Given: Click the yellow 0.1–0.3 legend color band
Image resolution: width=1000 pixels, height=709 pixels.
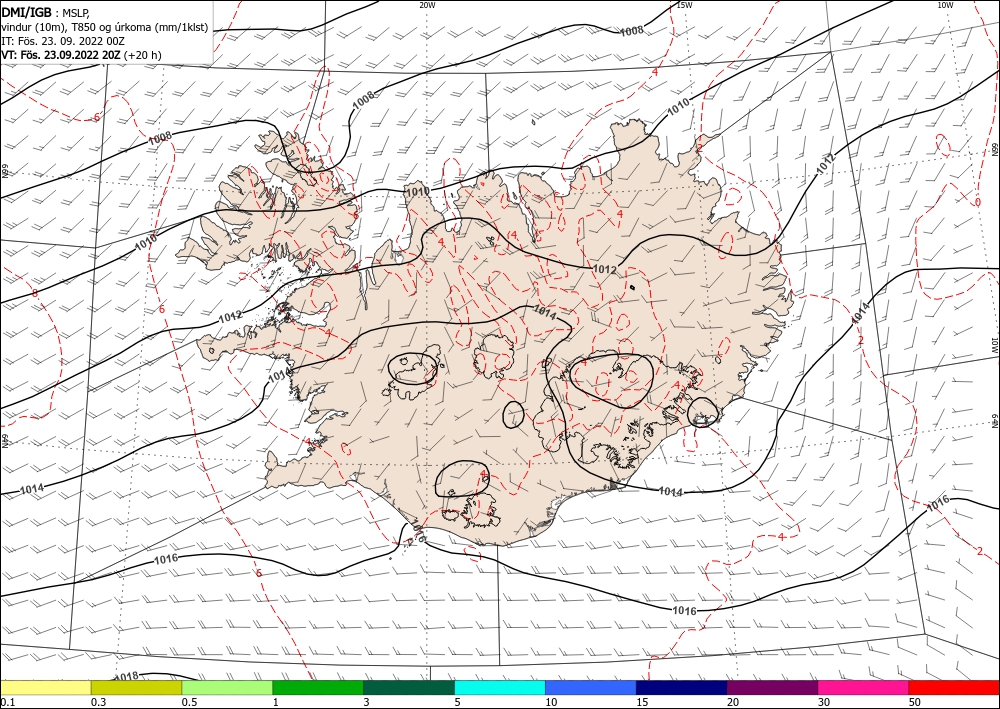Looking at the screenshot, I should pos(45,687).
